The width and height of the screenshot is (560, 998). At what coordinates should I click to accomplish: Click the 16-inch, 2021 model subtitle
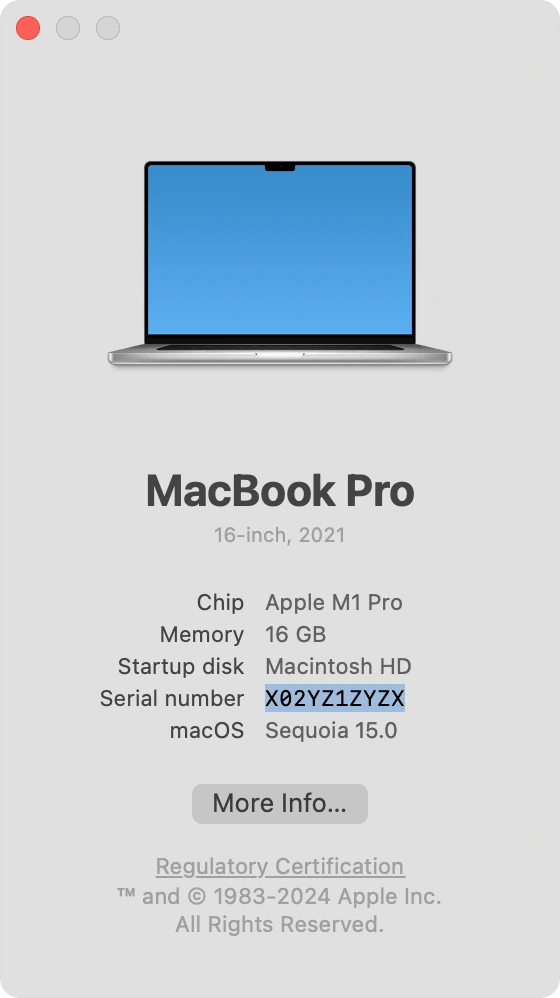[x=279, y=535]
